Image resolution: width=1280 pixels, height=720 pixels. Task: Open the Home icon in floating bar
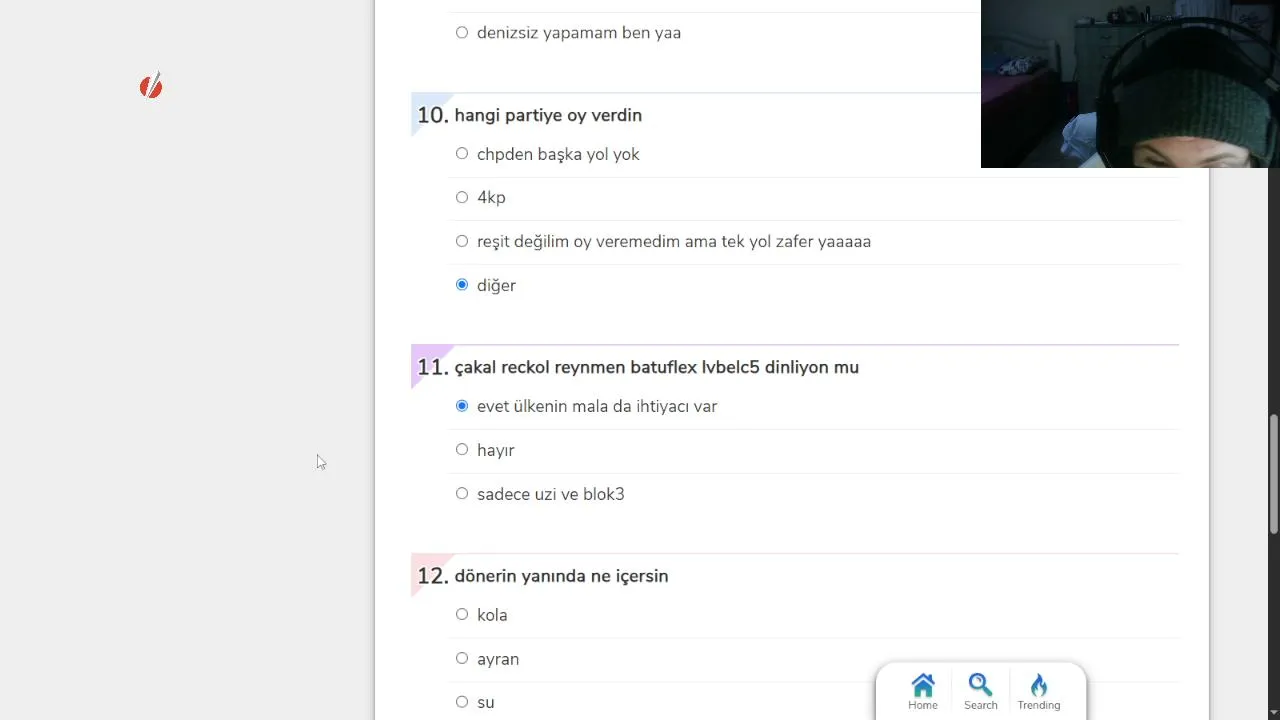pyautogui.click(x=923, y=686)
